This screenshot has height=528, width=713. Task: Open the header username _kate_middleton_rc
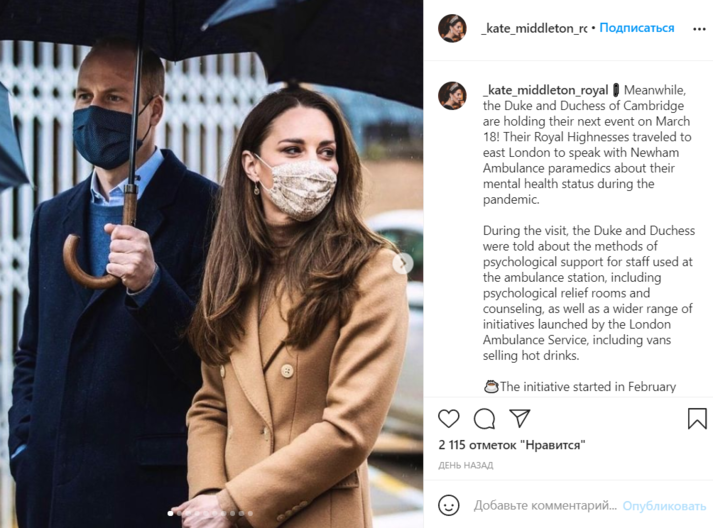[535, 28]
